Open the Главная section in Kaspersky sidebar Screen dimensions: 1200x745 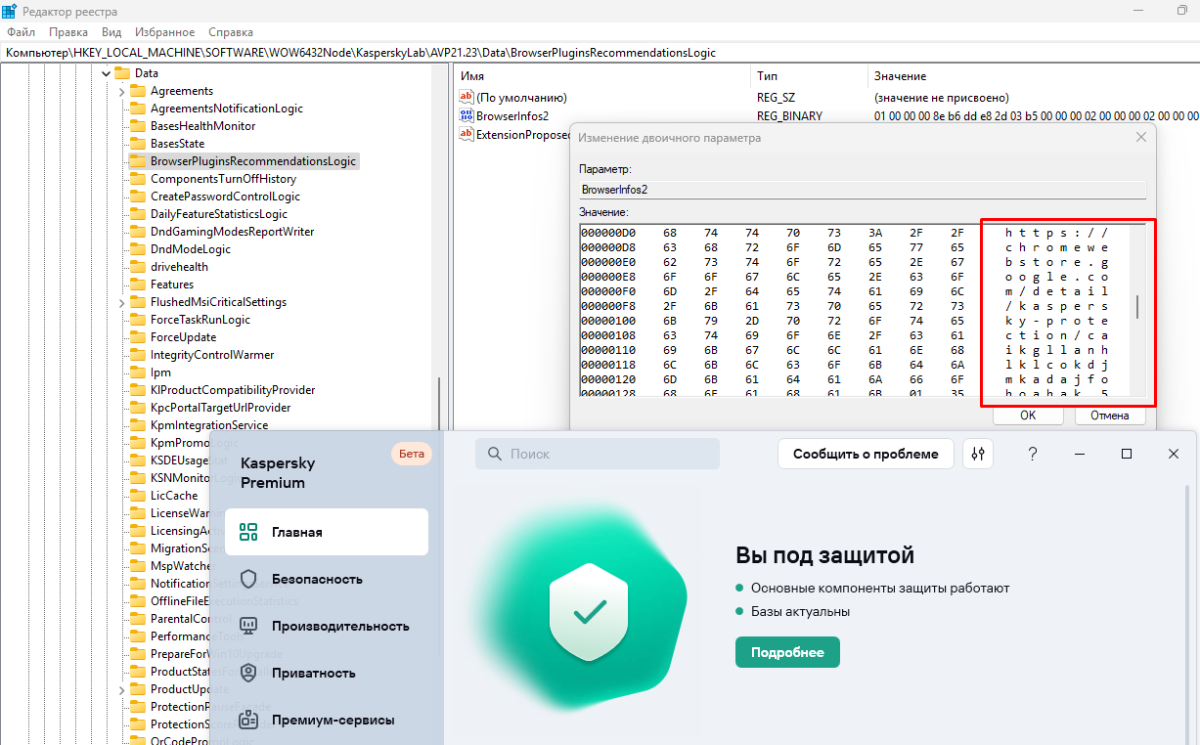coord(326,532)
